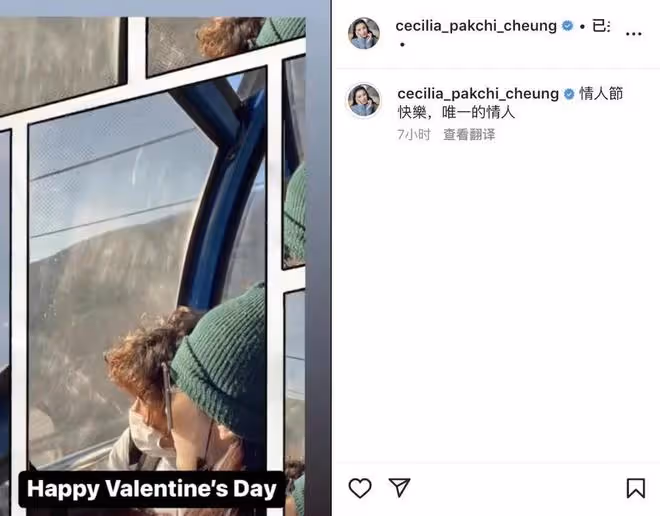This screenshot has height=516, width=660.
Task: Open the three-dot more options menu
Action: click(633, 34)
